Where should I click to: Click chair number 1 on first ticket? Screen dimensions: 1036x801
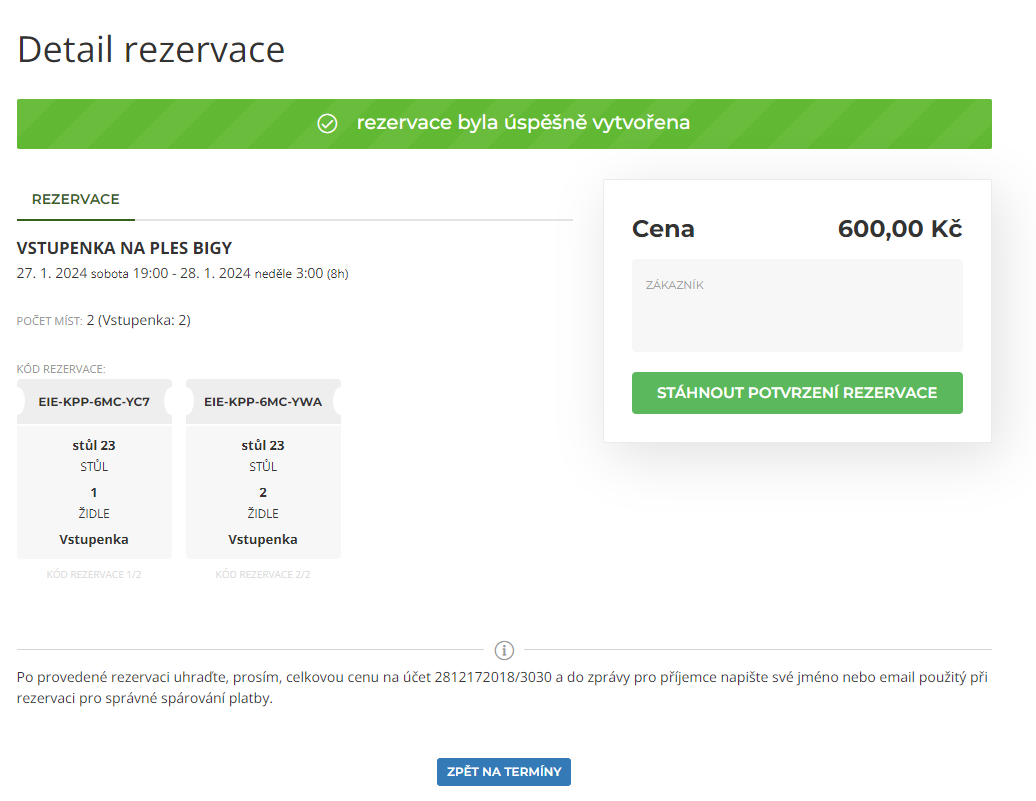[x=94, y=492]
